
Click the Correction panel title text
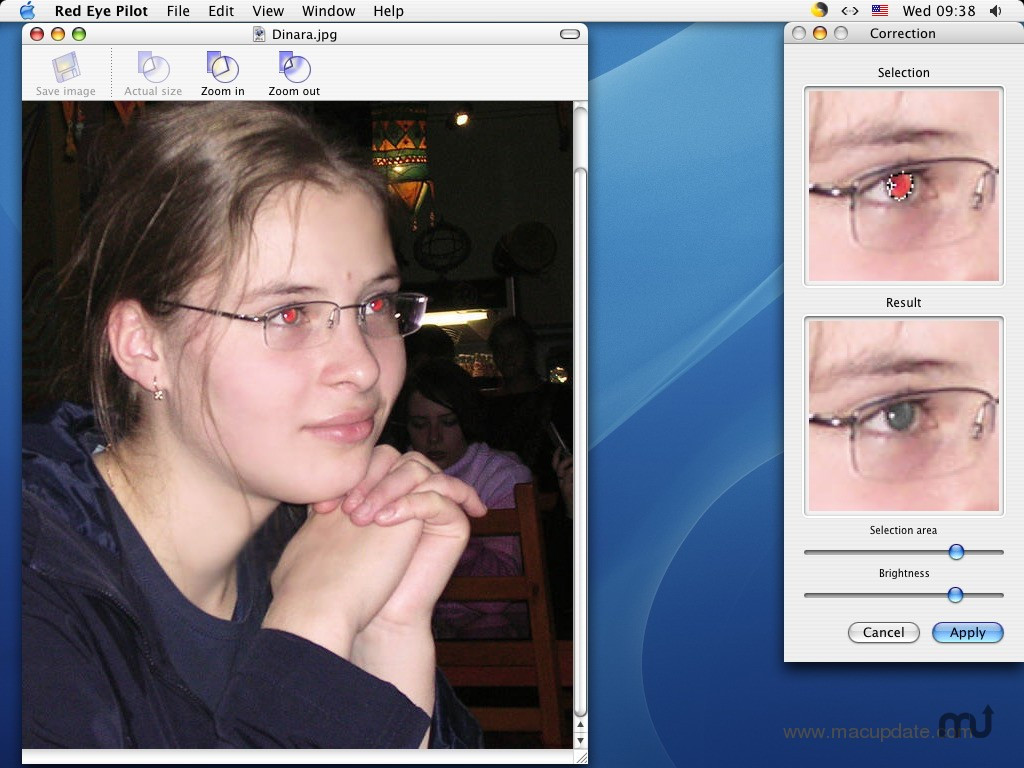click(903, 33)
